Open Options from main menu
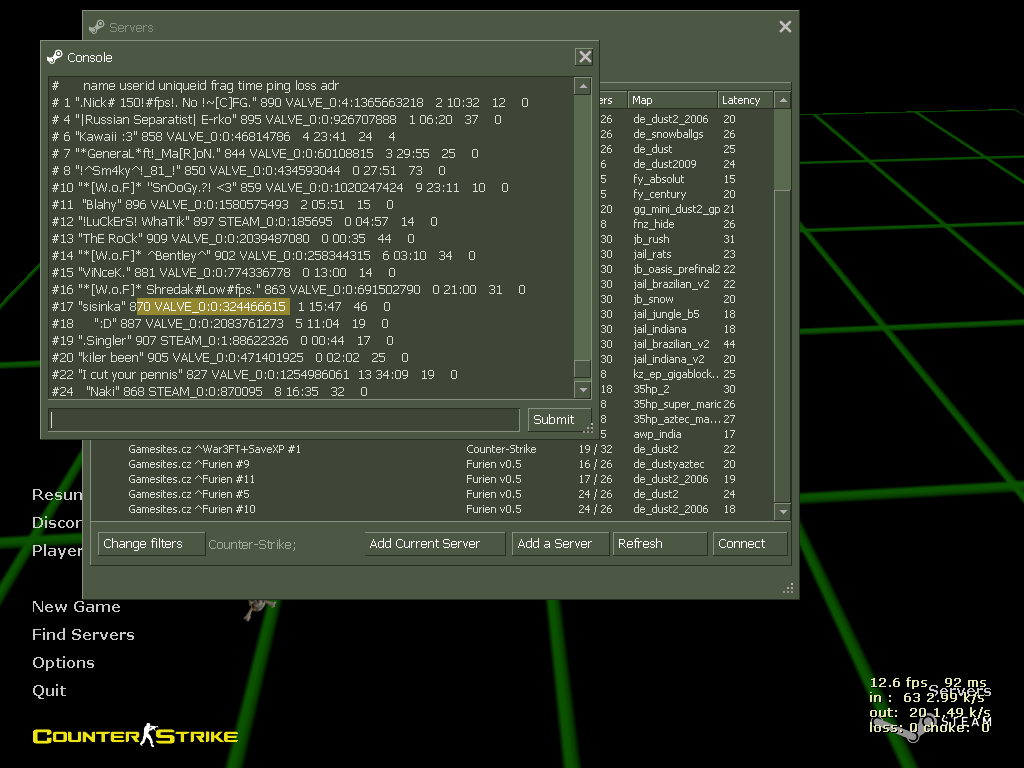This screenshot has width=1024, height=768. [63, 663]
